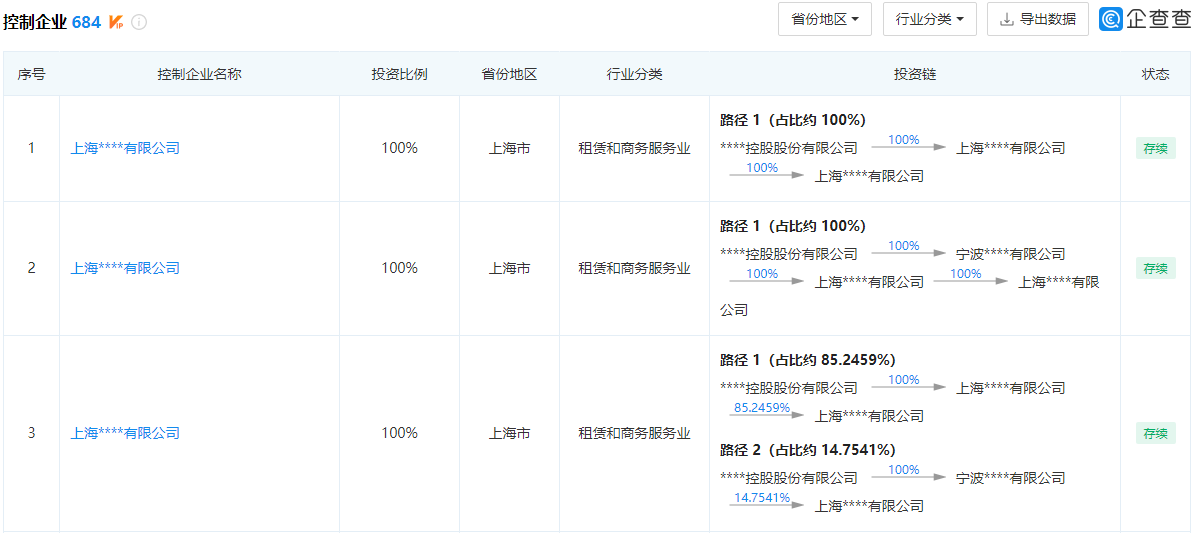Click the 85.2459% arrow label in row 3

(761, 408)
